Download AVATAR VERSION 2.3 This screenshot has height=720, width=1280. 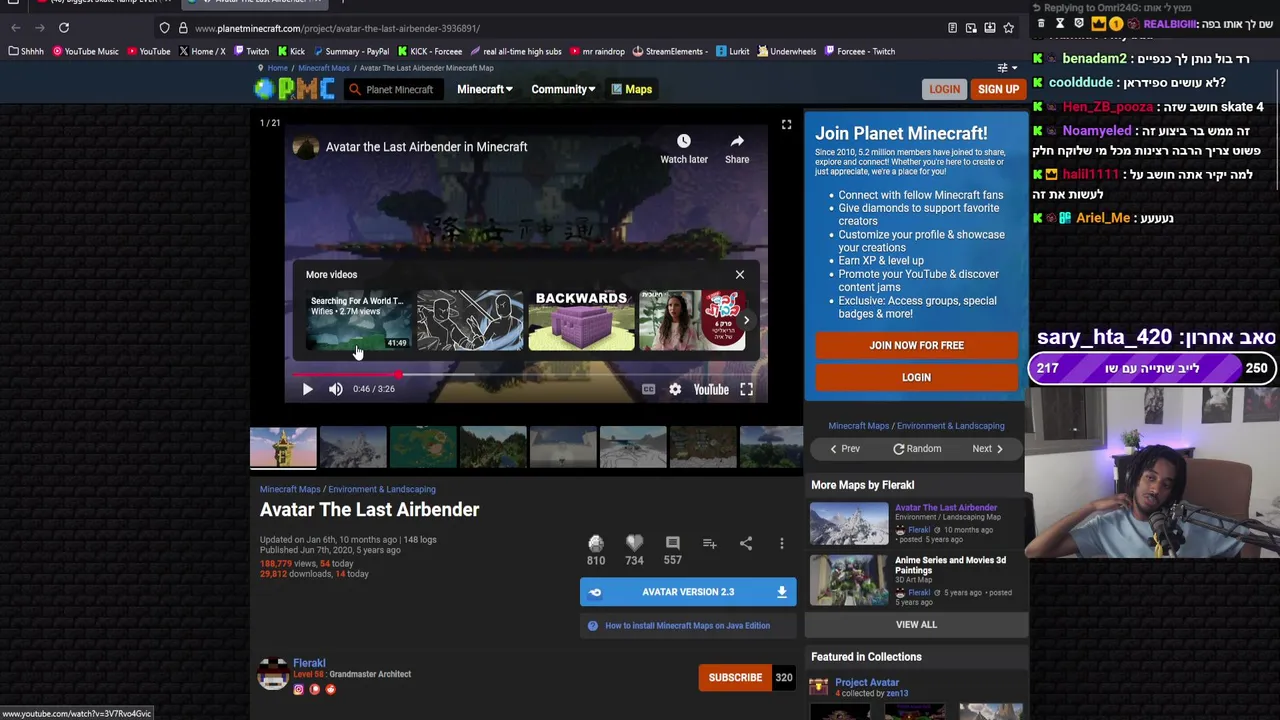coord(688,592)
